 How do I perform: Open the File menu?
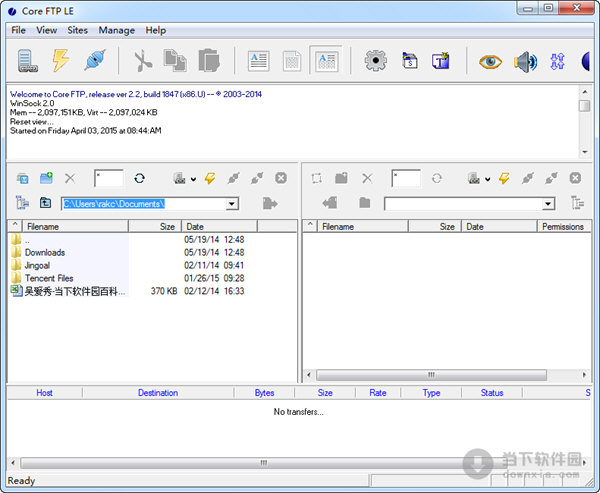[x=18, y=30]
